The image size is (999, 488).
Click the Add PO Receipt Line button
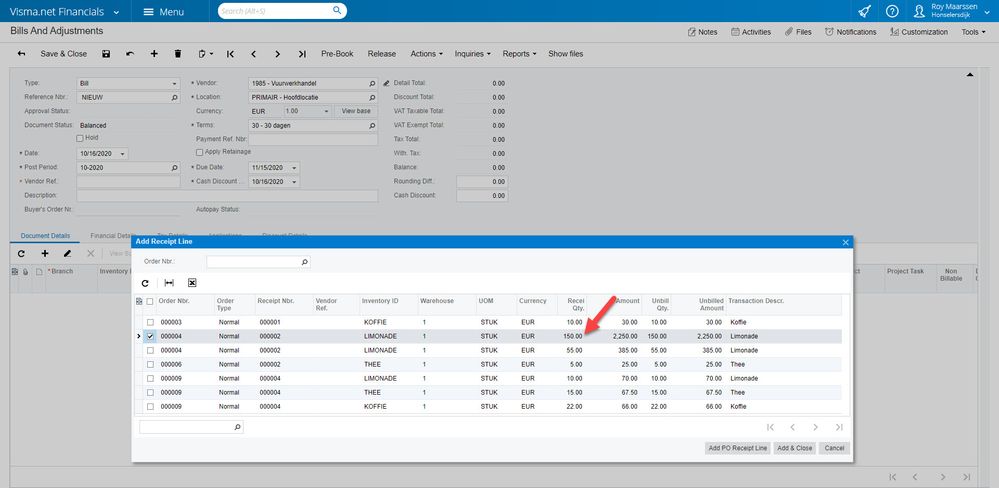point(737,448)
